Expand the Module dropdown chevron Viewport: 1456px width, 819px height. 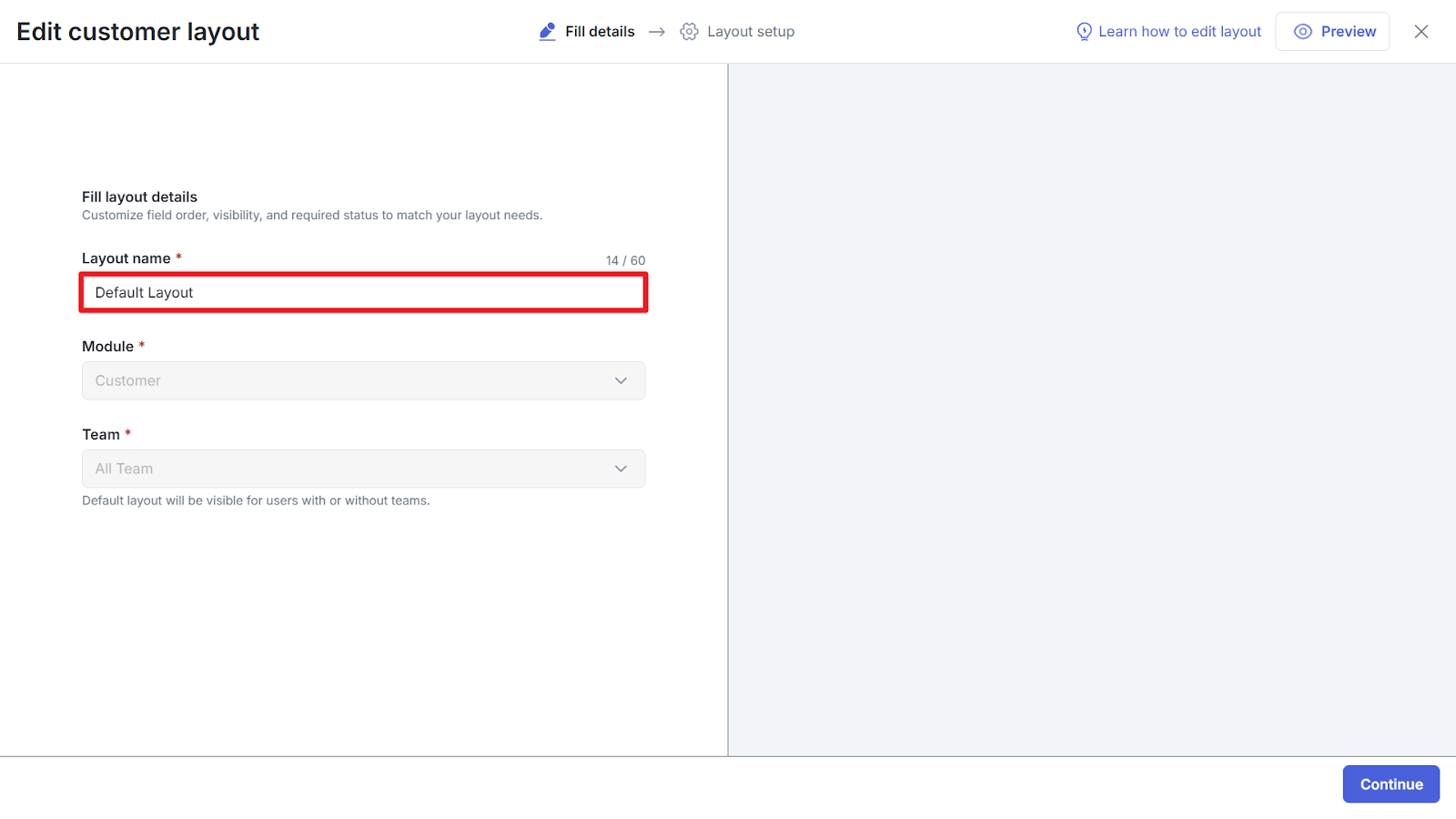[x=621, y=380]
